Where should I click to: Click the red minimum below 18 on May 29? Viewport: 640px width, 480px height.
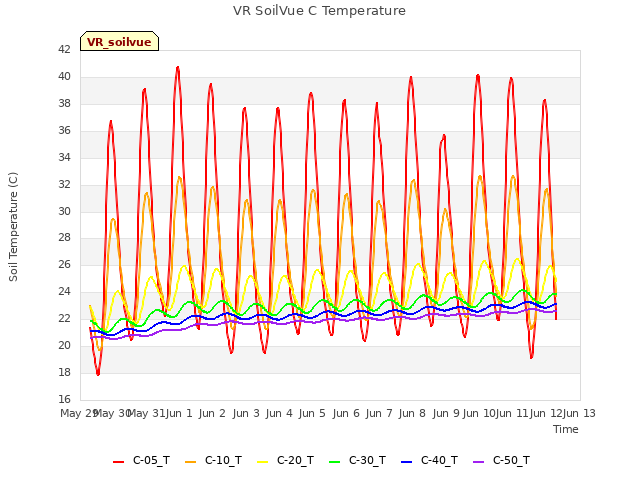tap(98, 373)
